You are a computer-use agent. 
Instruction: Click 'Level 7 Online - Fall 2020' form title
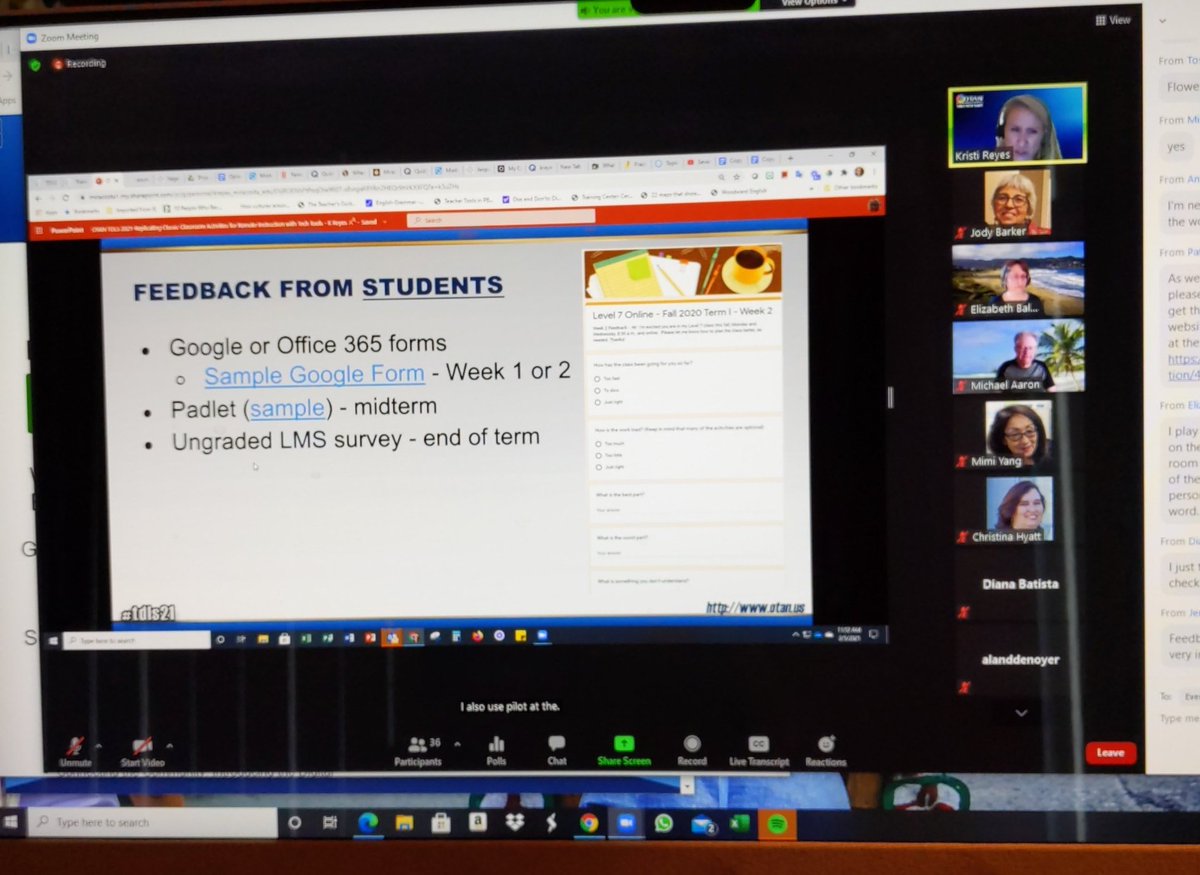coord(682,312)
